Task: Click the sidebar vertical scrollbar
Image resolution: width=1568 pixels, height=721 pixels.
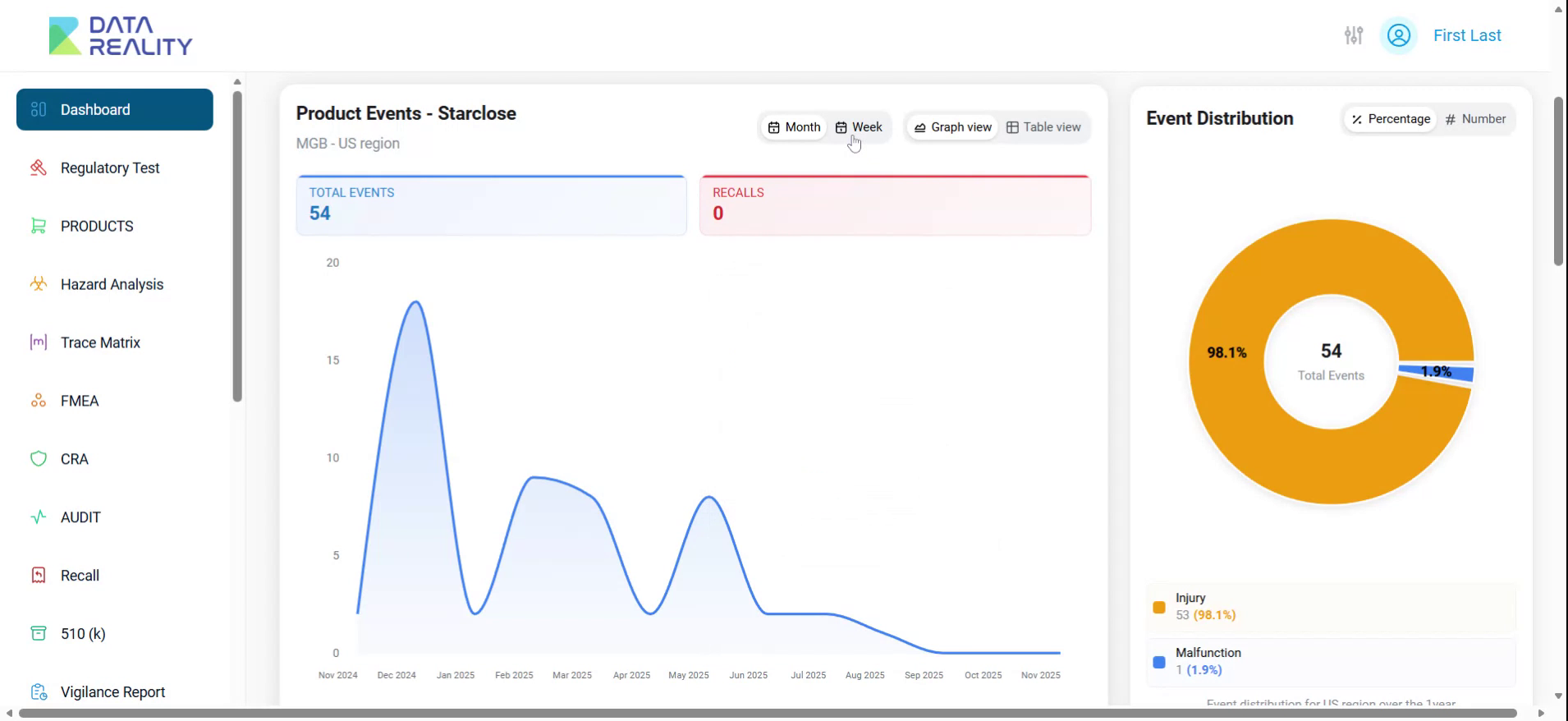Action: pos(237,246)
